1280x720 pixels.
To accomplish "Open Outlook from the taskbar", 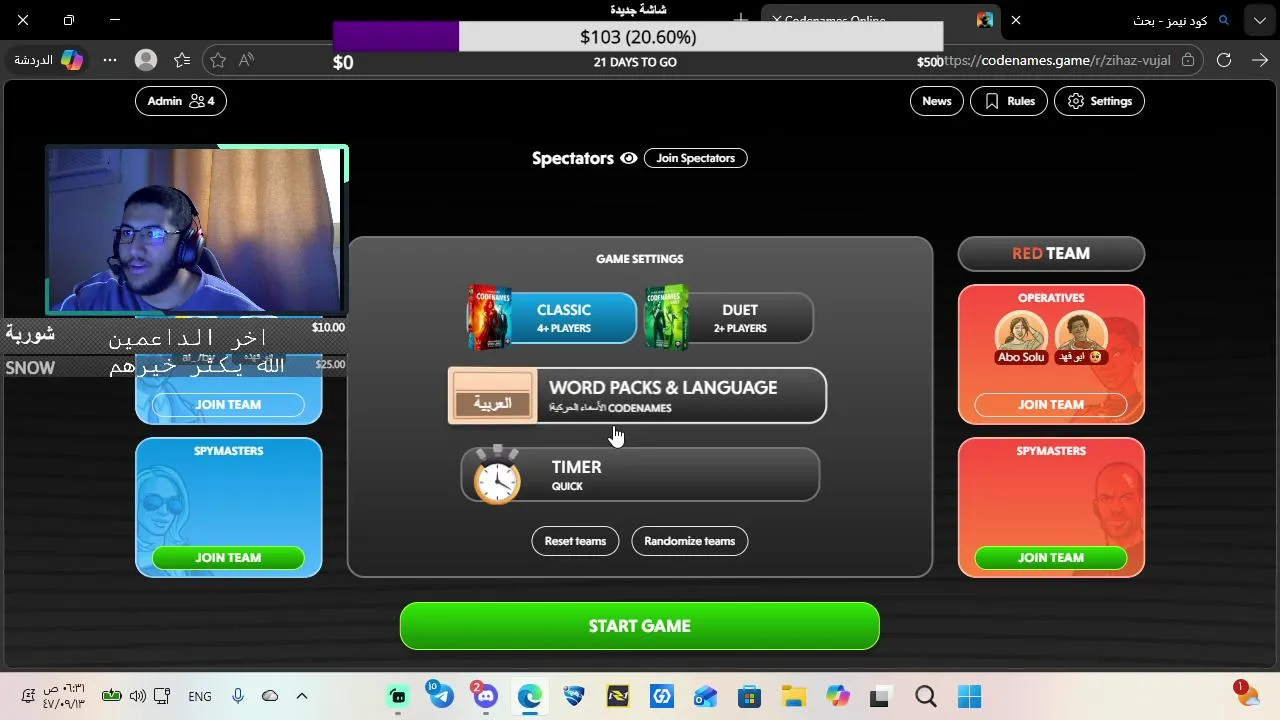I will [x=705, y=696].
